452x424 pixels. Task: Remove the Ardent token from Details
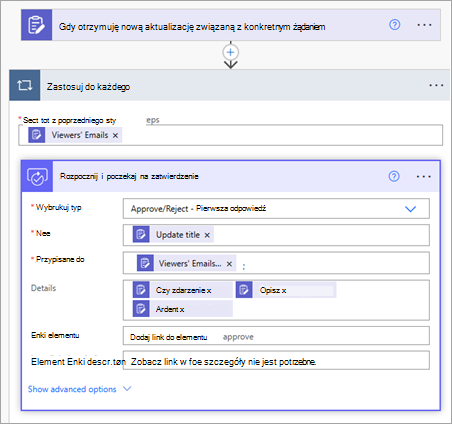coord(182,310)
